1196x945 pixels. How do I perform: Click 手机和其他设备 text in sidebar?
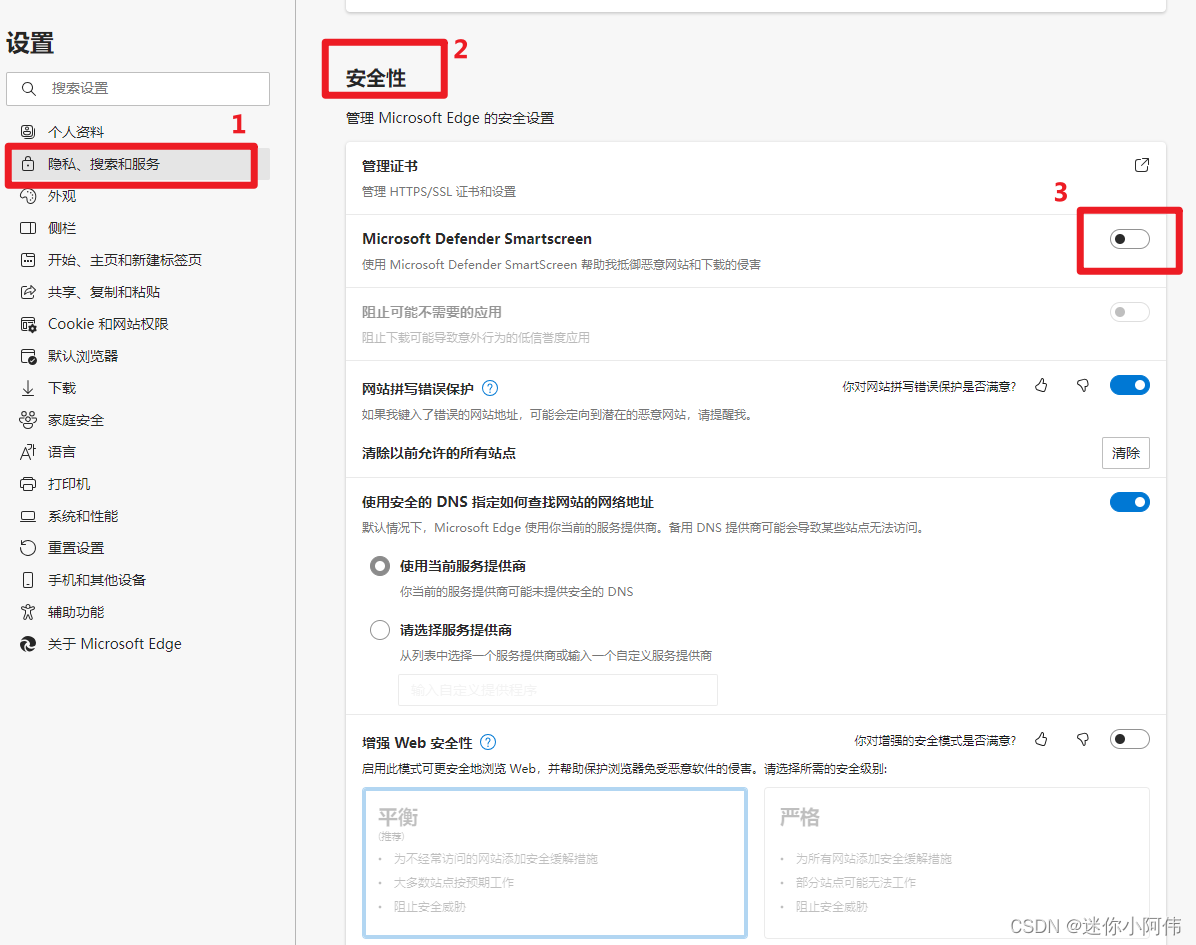pos(97,580)
